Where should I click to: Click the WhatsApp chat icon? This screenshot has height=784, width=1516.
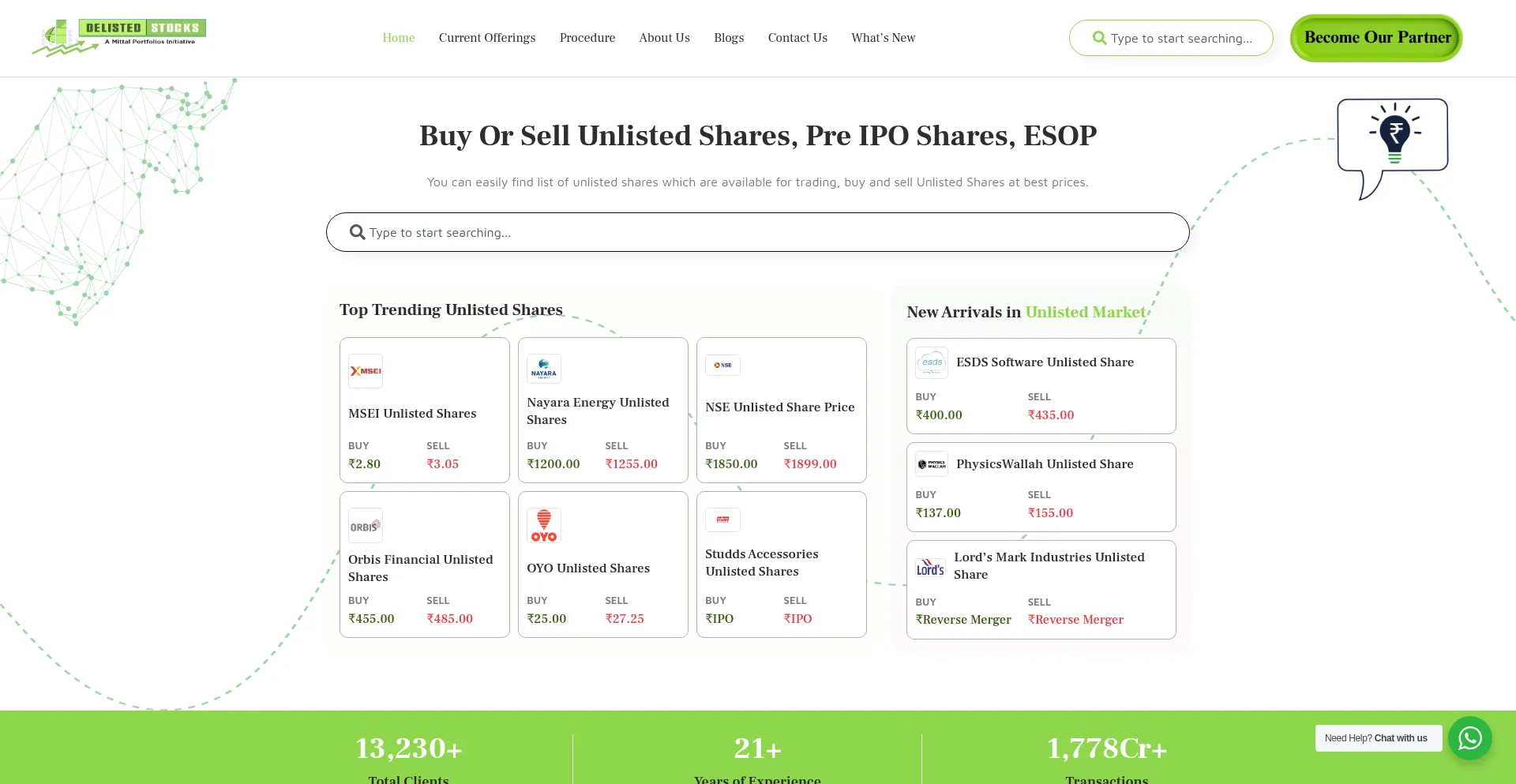pyautogui.click(x=1469, y=738)
